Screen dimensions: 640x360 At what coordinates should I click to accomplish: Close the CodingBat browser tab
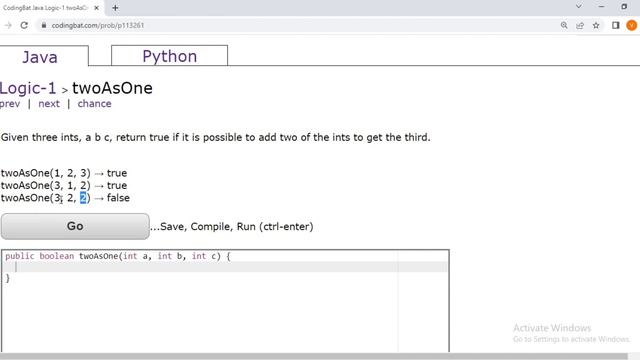click(97, 8)
